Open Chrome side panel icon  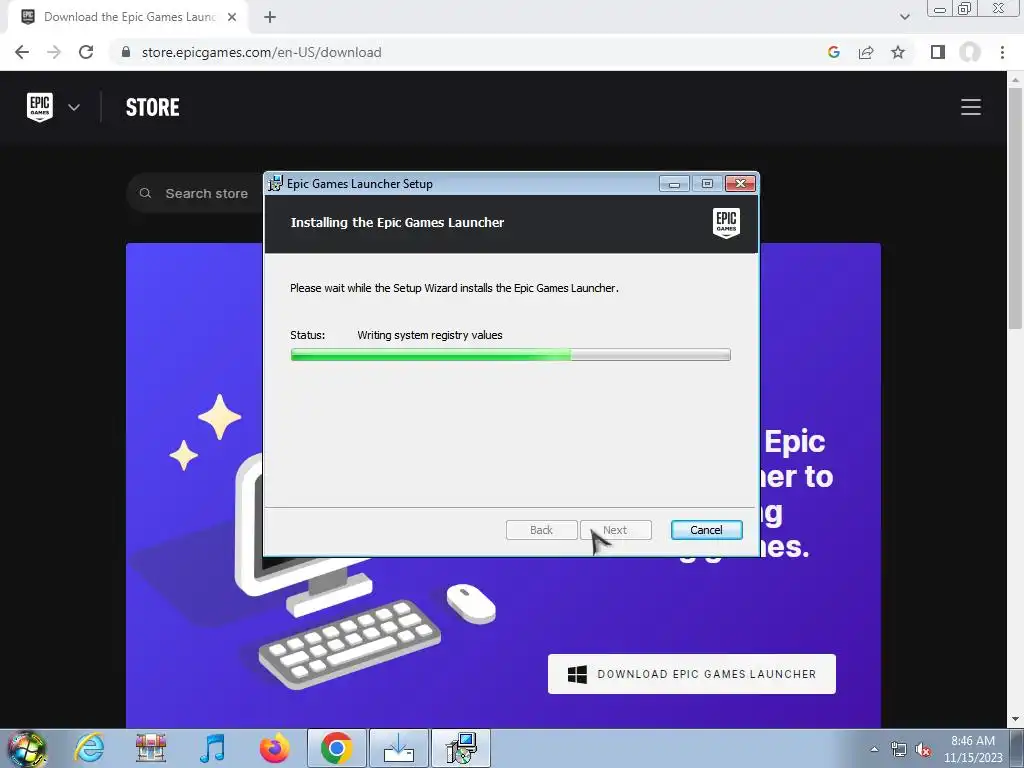pos(938,52)
